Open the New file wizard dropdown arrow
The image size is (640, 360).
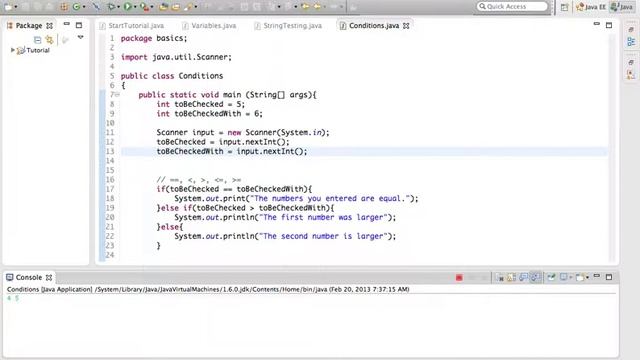pos(16,7)
